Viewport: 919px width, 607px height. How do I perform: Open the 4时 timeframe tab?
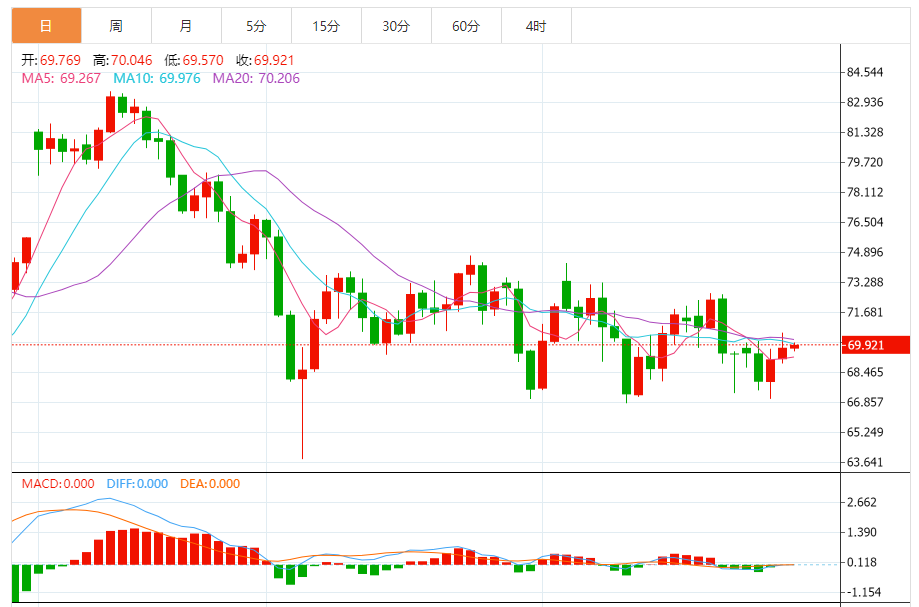tap(536, 26)
